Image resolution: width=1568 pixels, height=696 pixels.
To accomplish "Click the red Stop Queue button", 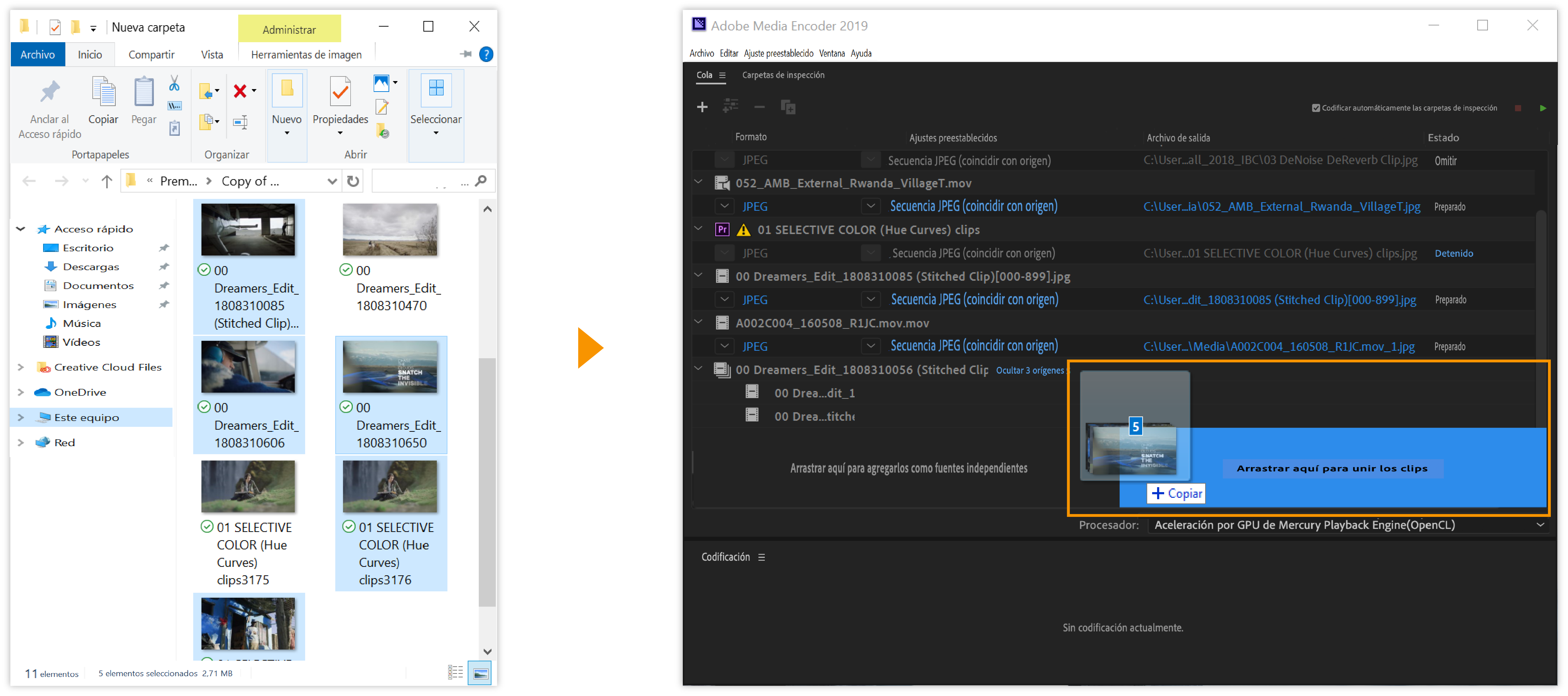I will [x=1518, y=108].
